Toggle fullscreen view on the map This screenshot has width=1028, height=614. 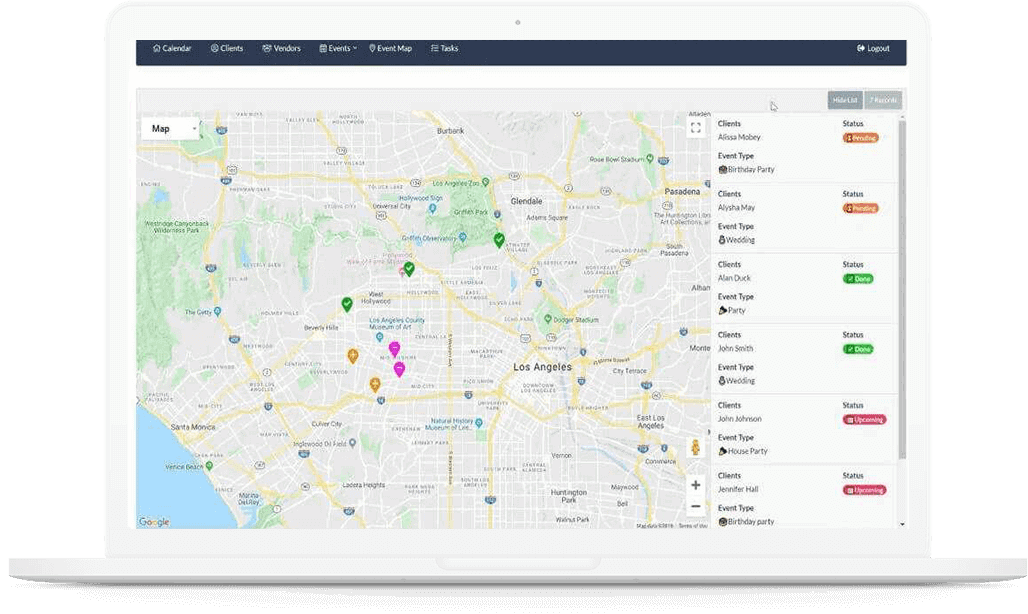coord(696,128)
